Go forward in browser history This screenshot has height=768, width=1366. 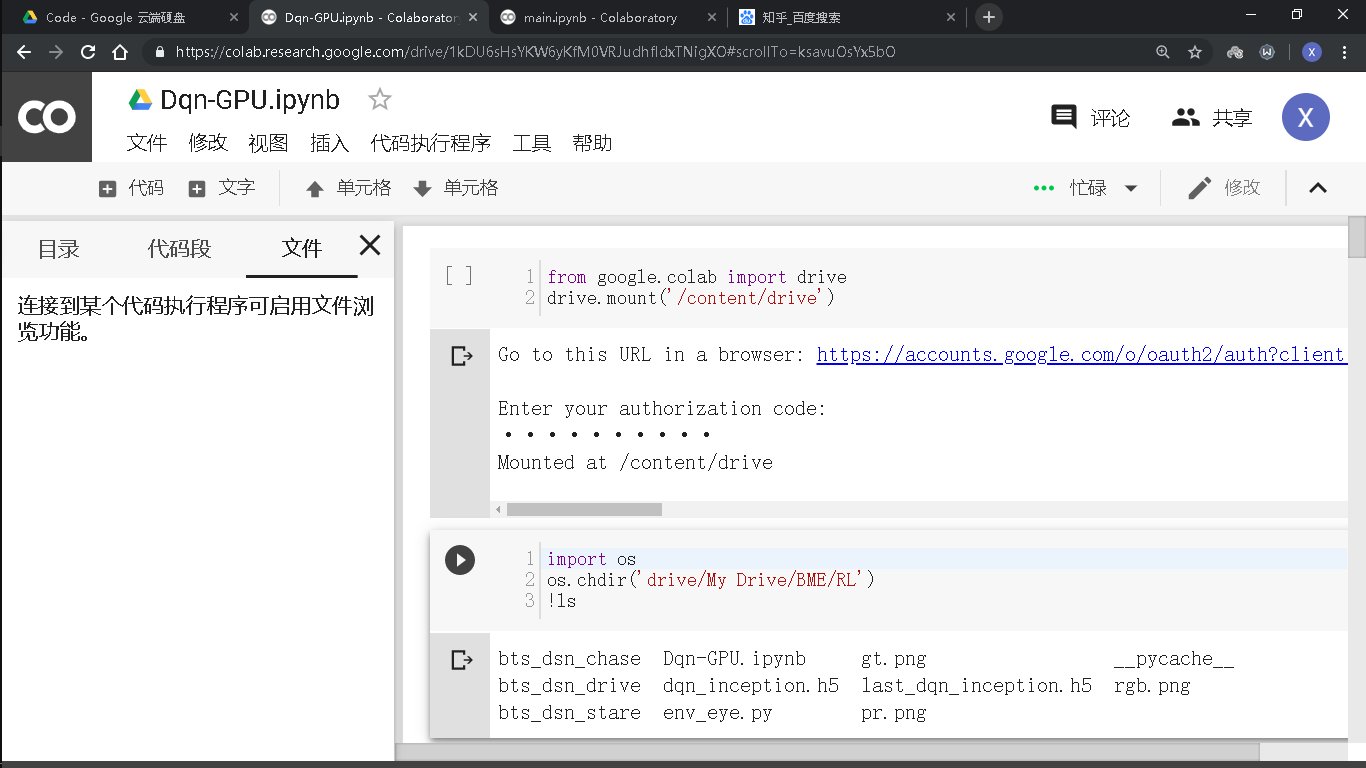coord(56,52)
